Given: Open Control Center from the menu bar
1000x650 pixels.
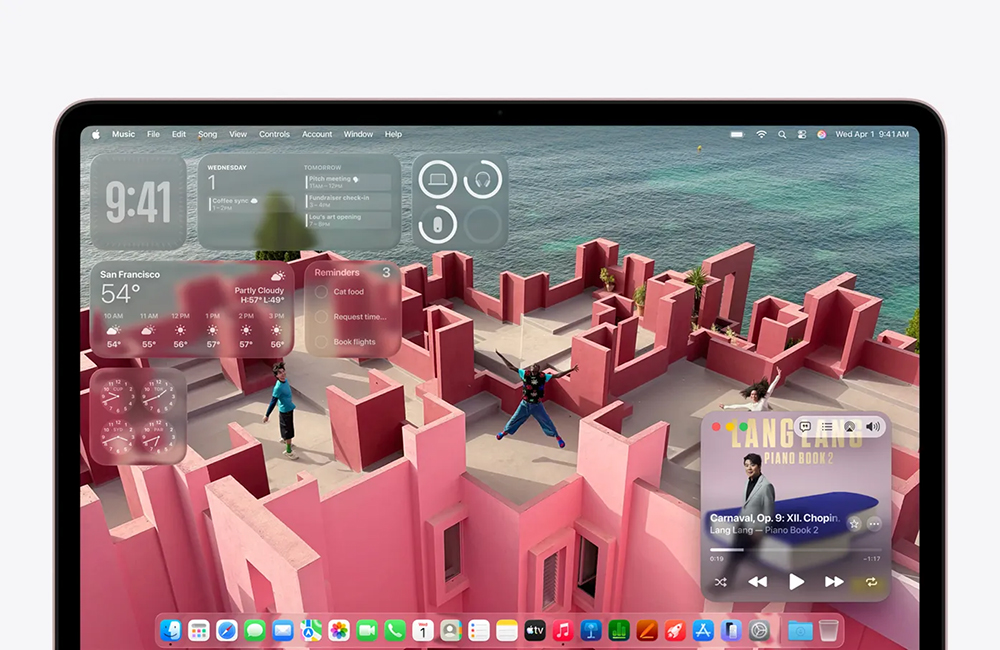Looking at the screenshot, I should (x=803, y=134).
